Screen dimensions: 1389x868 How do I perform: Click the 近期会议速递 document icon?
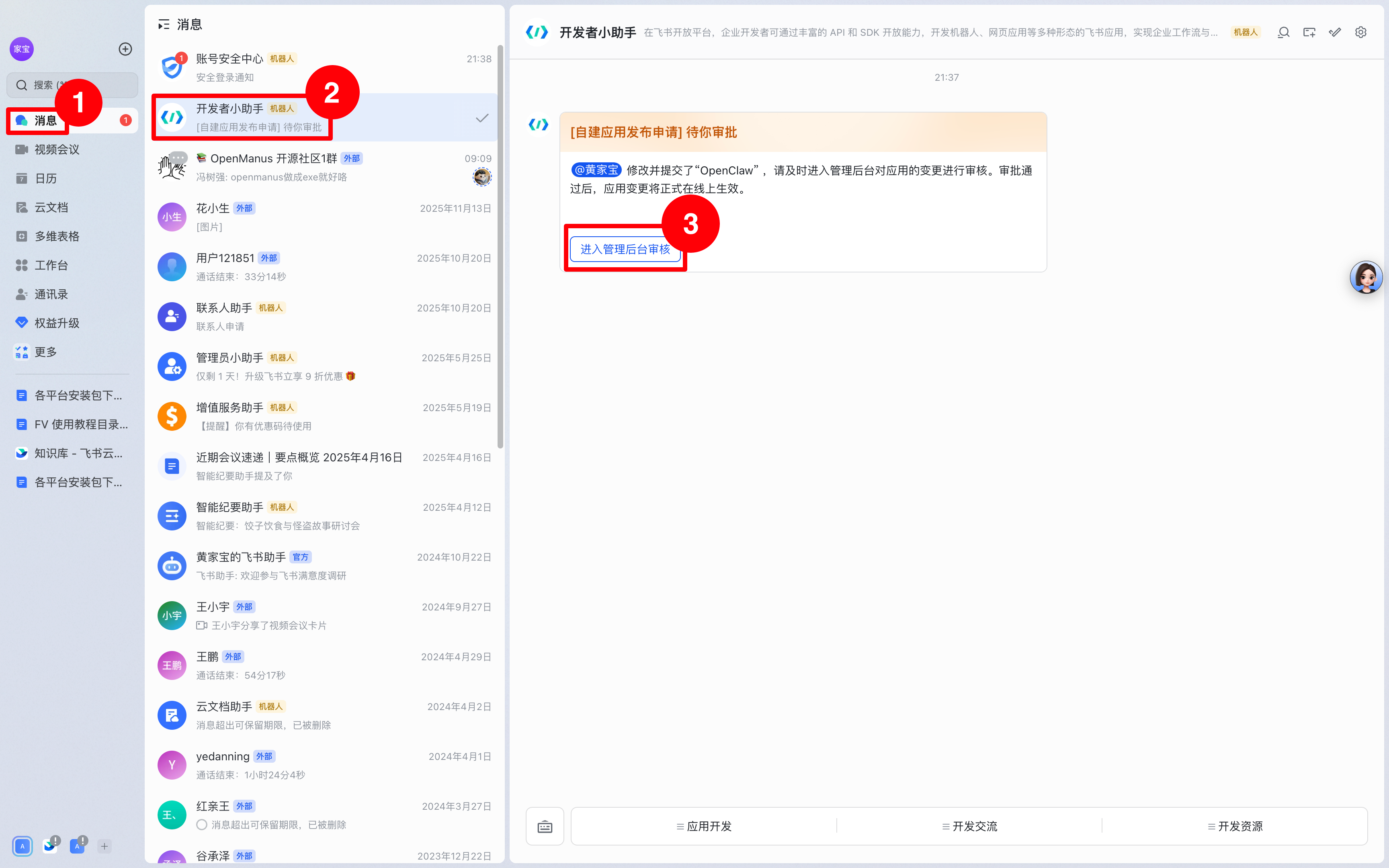tap(172, 466)
